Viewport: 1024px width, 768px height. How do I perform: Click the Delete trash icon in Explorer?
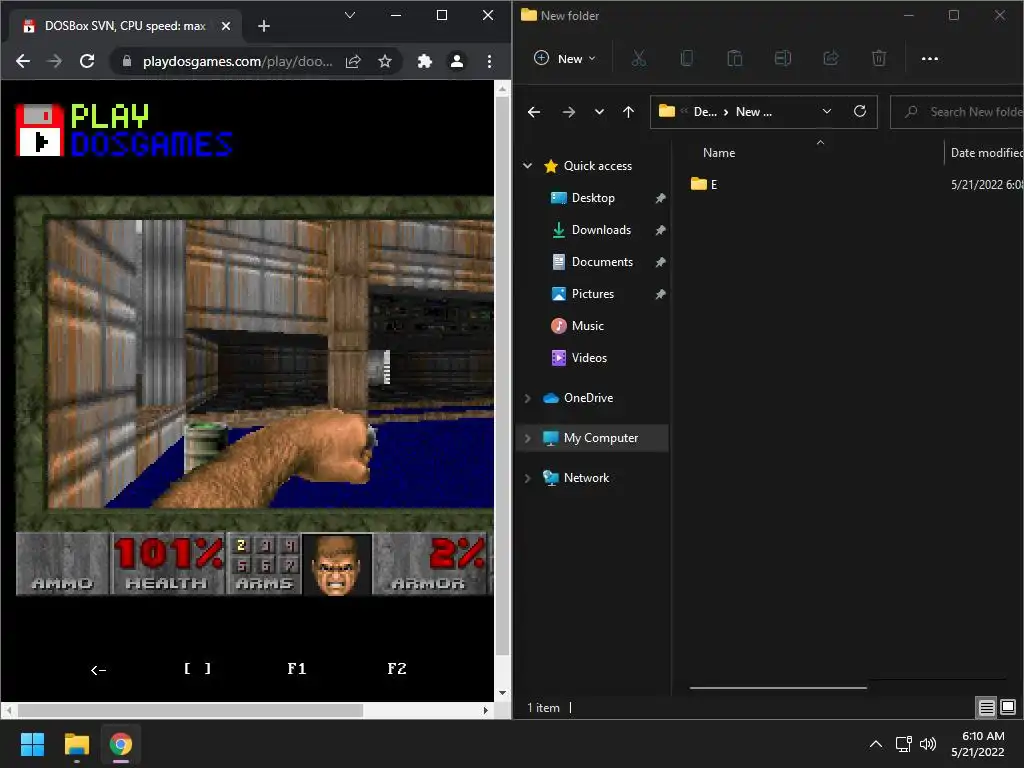(x=879, y=59)
